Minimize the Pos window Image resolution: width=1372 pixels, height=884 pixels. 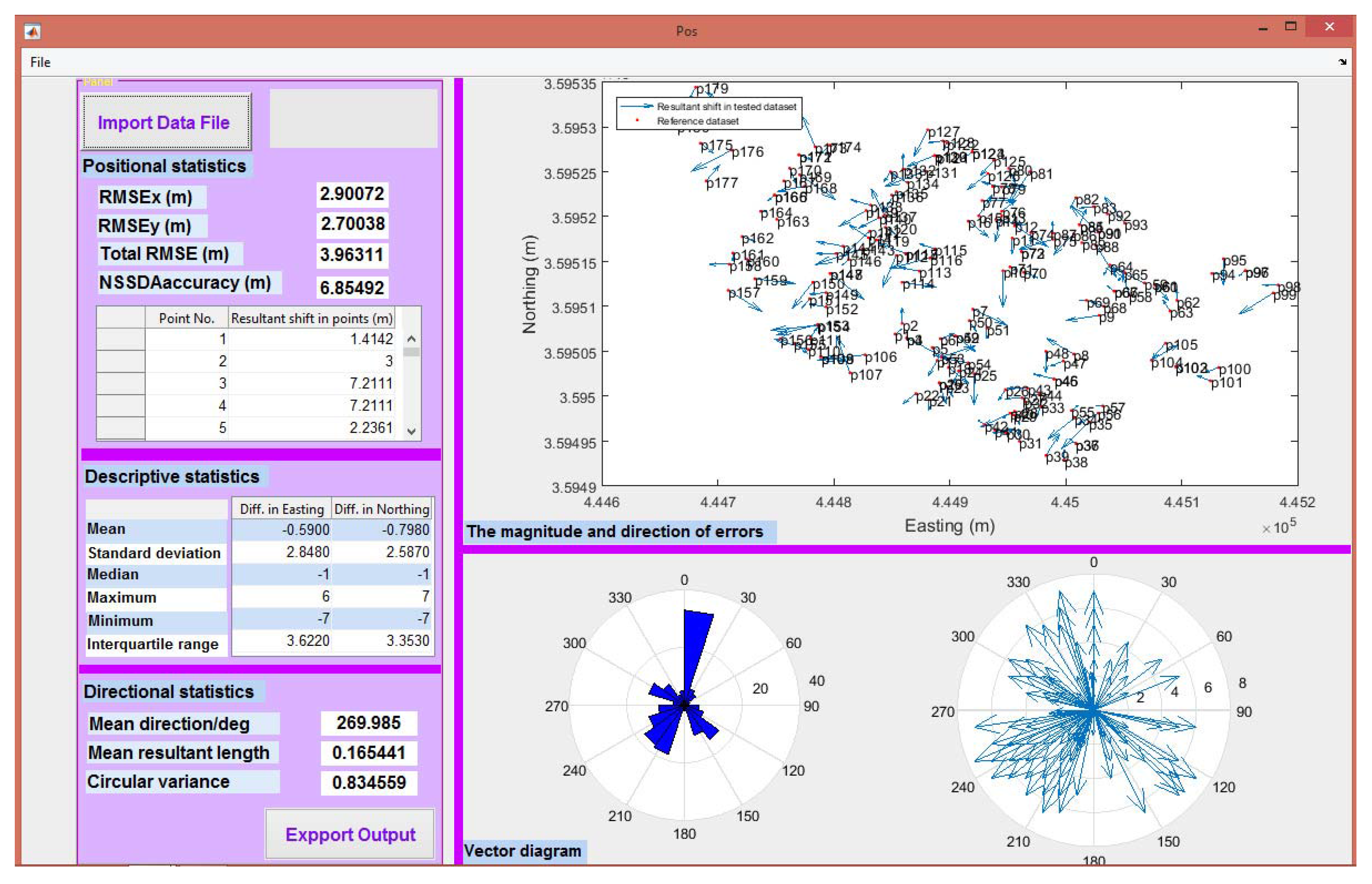pos(1262,28)
